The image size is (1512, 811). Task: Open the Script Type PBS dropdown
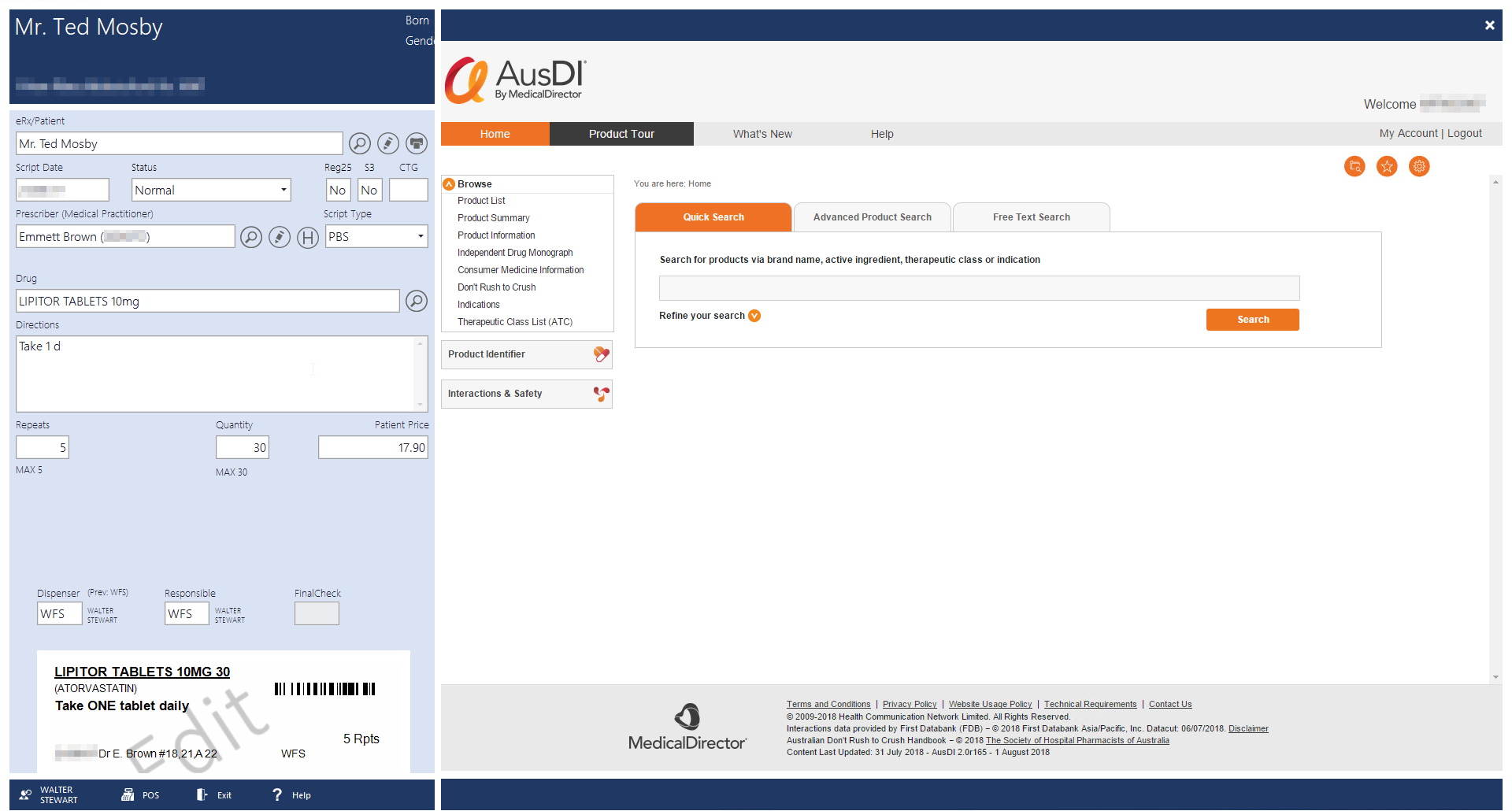[x=376, y=236]
